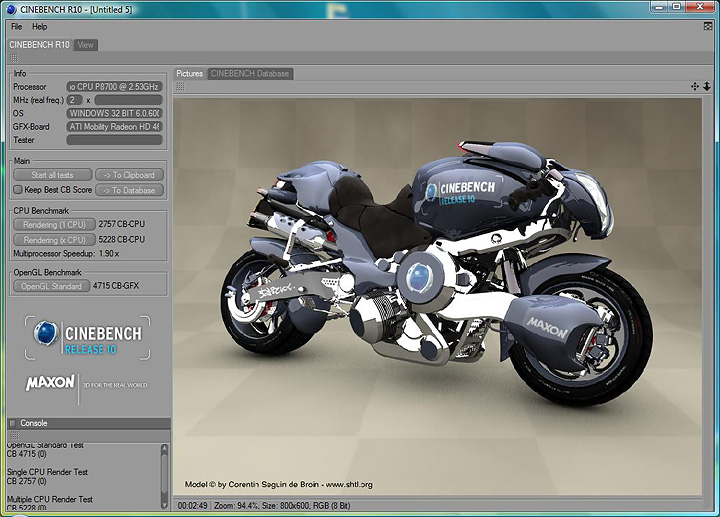Run Rendering (1 CPU) benchmark
720x517 pixels.
54,225
